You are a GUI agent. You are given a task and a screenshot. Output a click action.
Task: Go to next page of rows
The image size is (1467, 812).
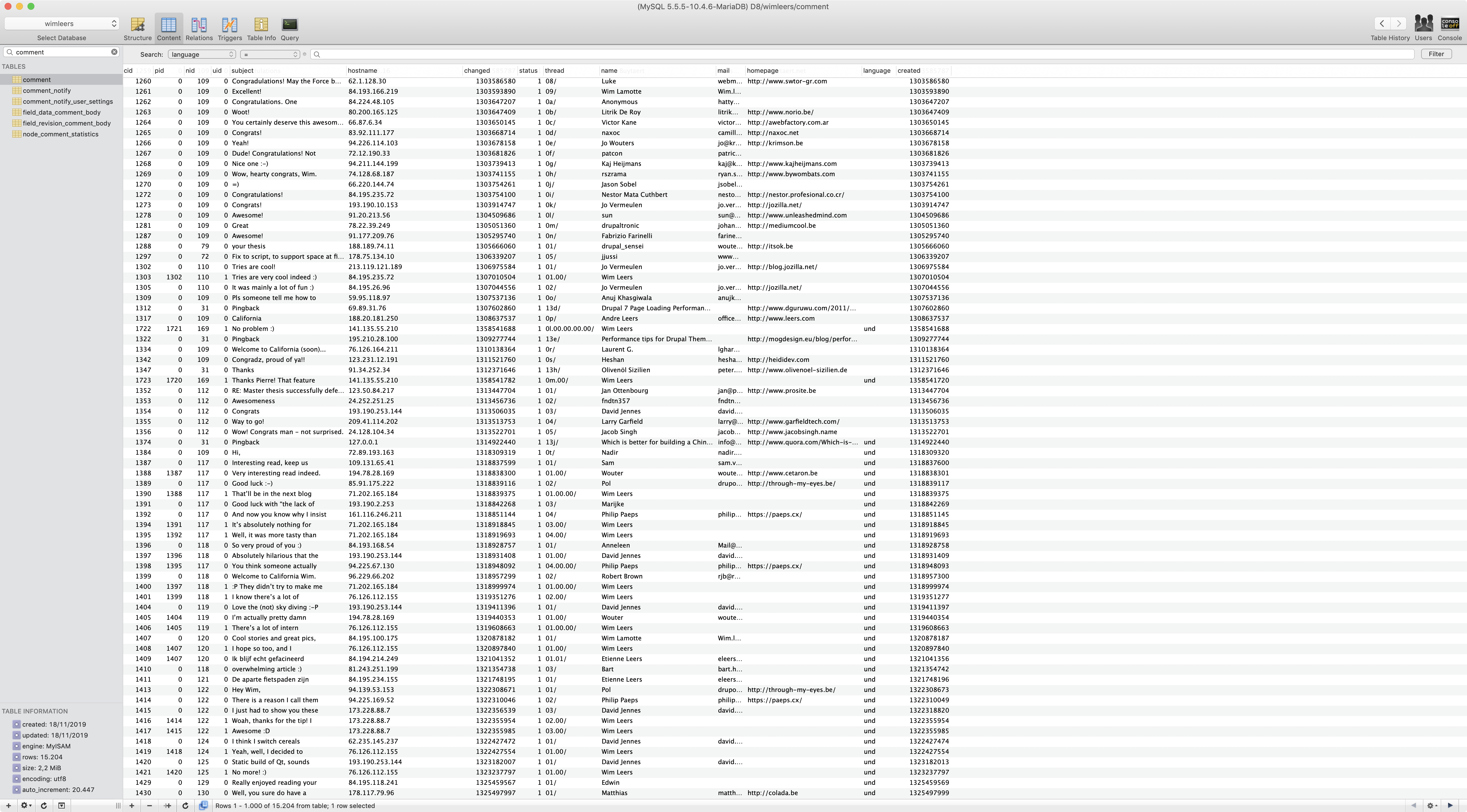pyautogui.click(x=1450, y=805)
